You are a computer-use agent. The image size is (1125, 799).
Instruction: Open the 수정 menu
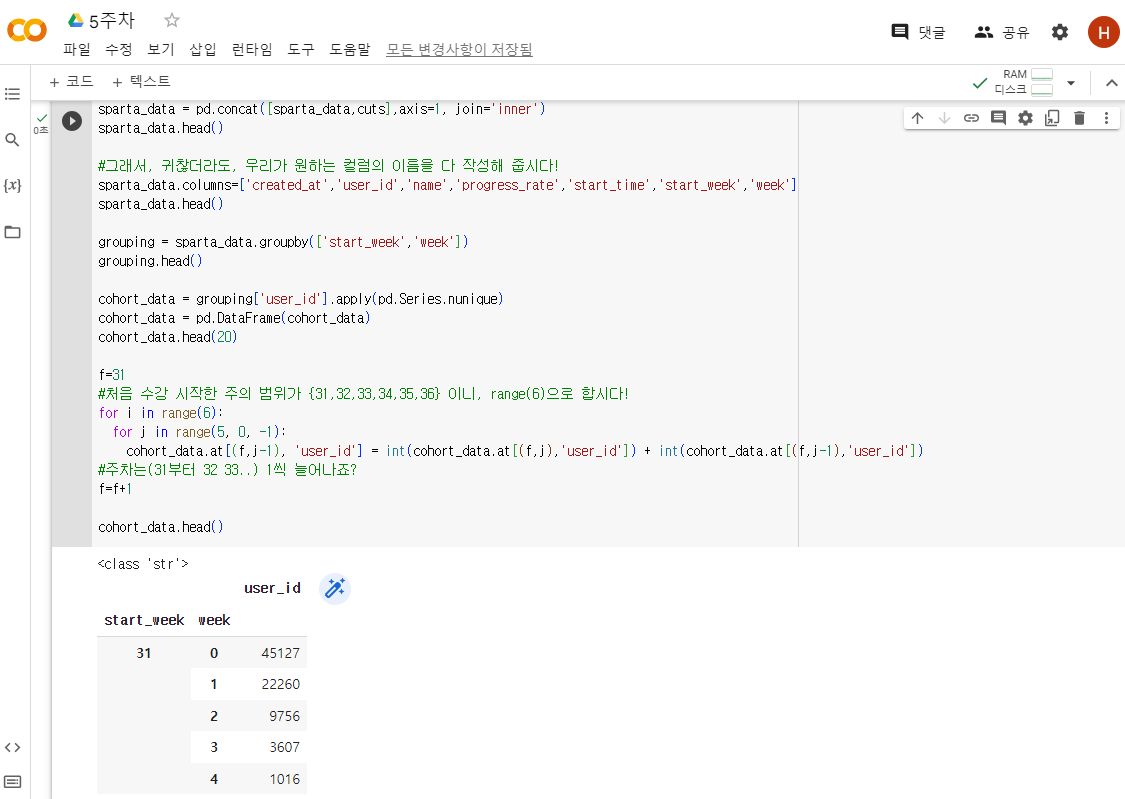point(119,49)
